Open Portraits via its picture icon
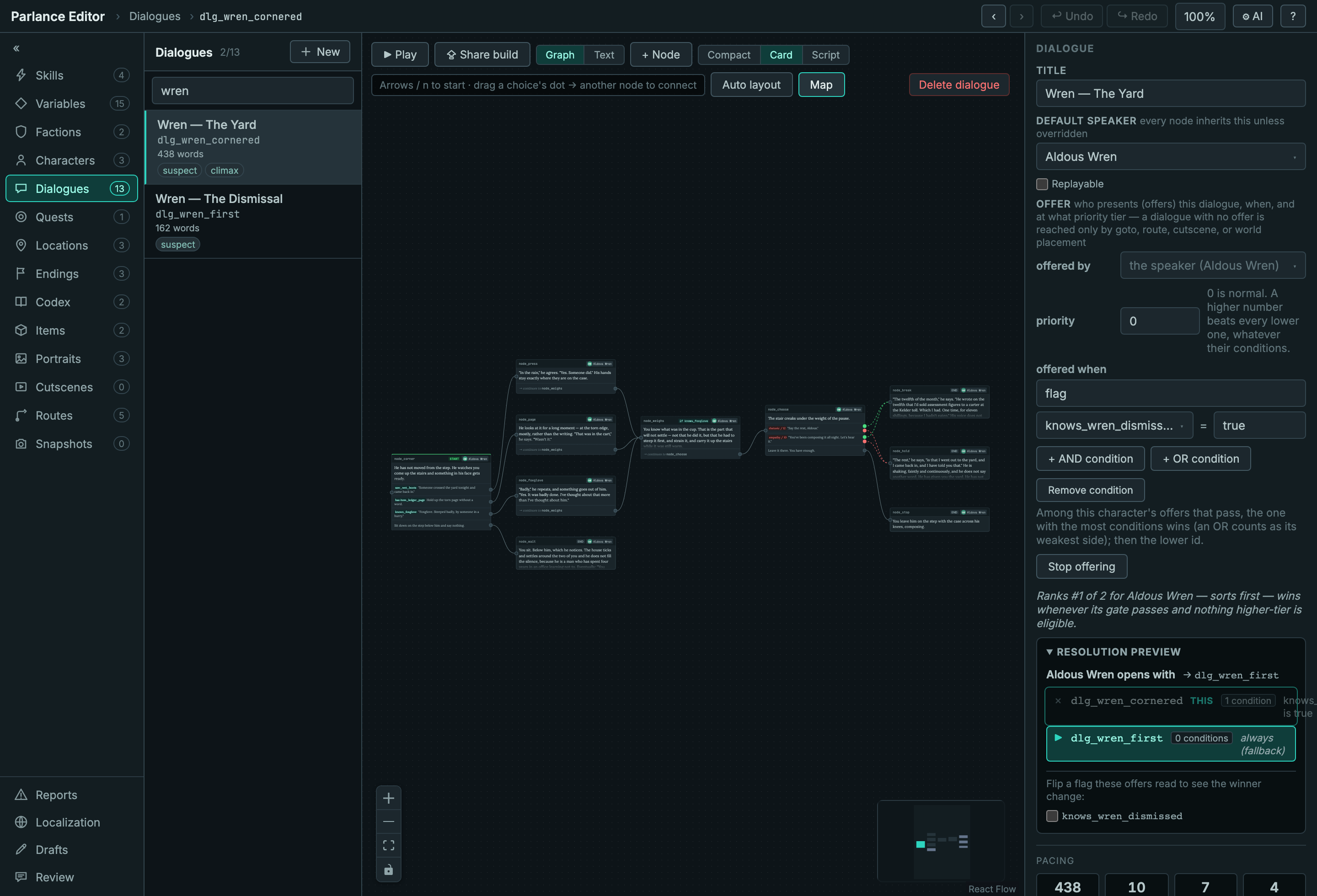This screenshot has width=1317, height=896. [x=21, y=358]
